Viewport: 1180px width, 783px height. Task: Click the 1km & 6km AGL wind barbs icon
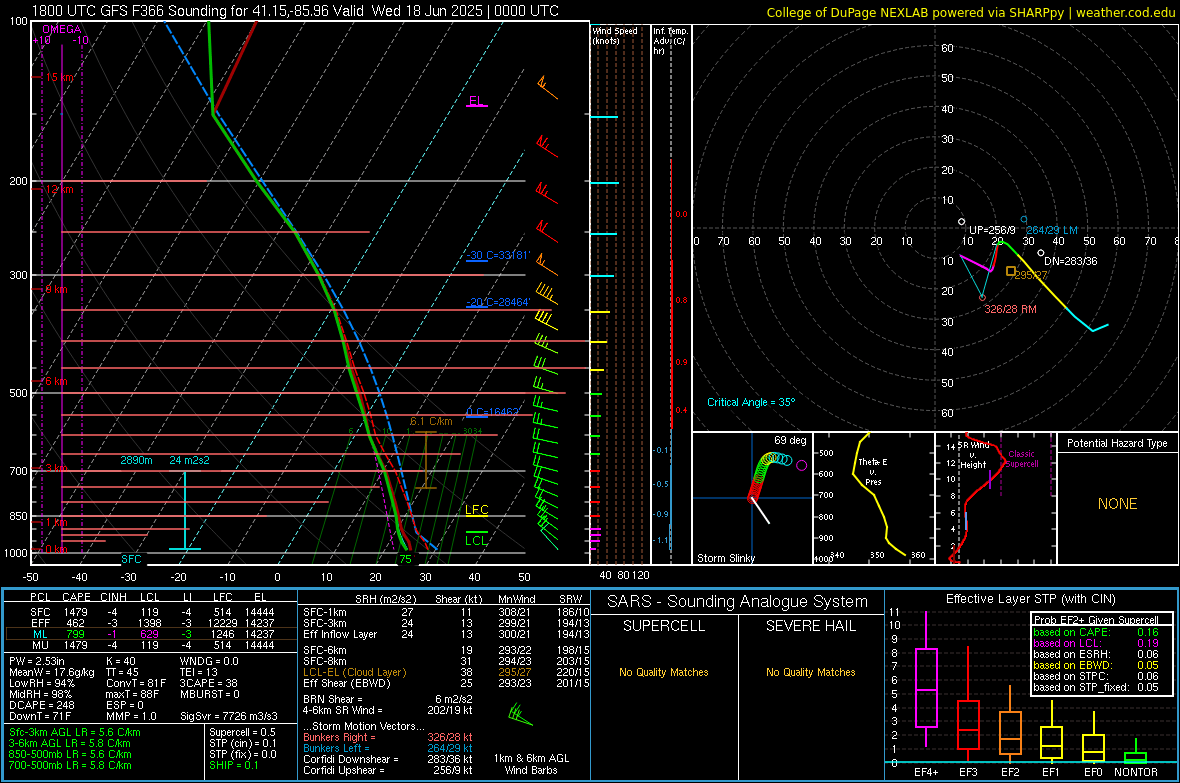520,714
